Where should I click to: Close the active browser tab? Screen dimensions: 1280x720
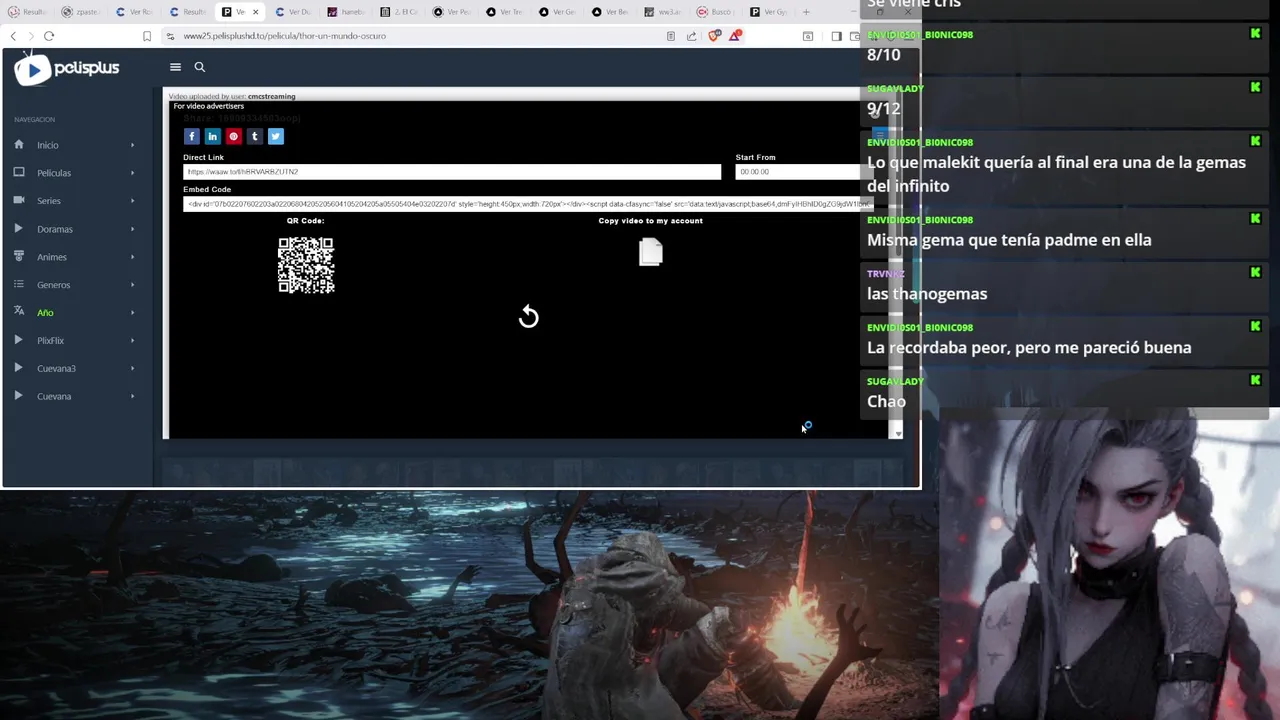pos(255,12)
